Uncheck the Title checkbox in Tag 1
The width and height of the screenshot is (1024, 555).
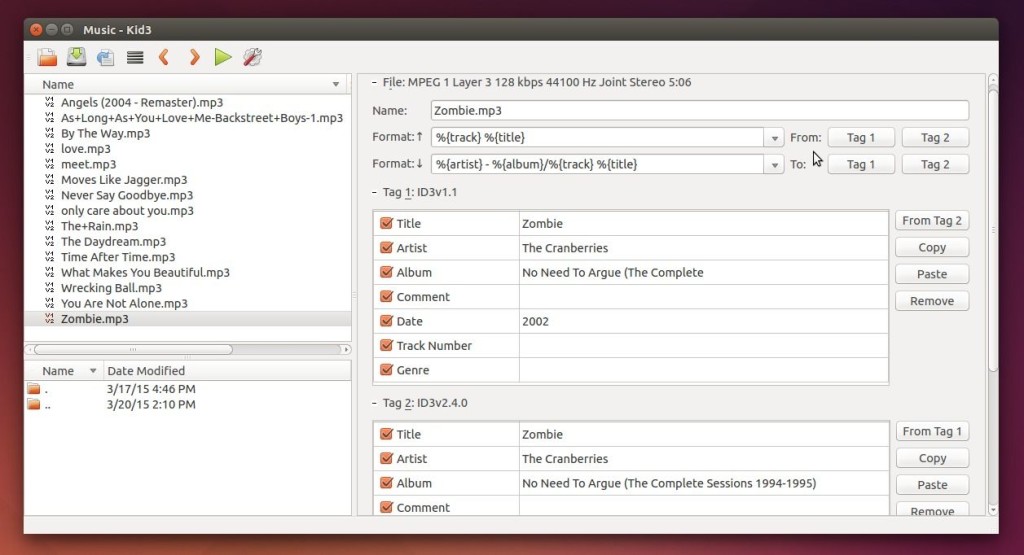[386, 223]
